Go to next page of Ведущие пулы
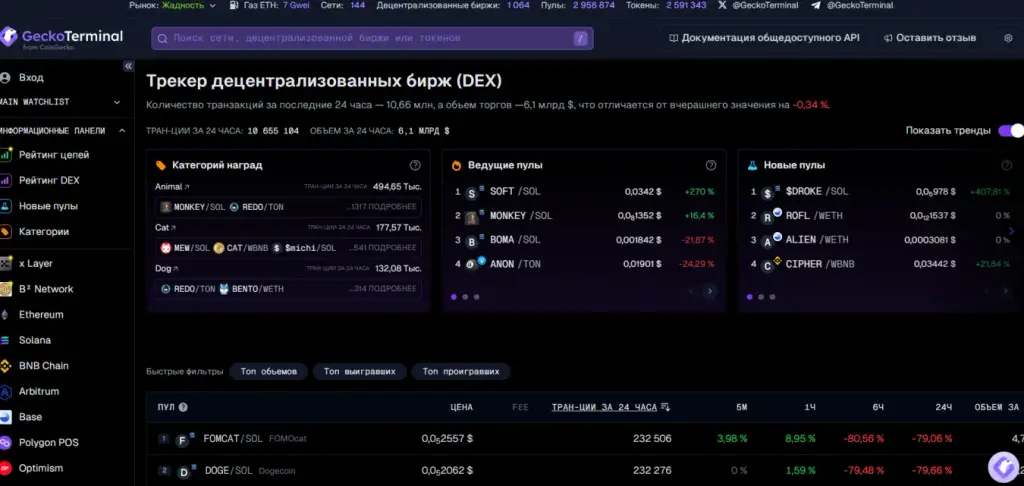 click(710, 291)
